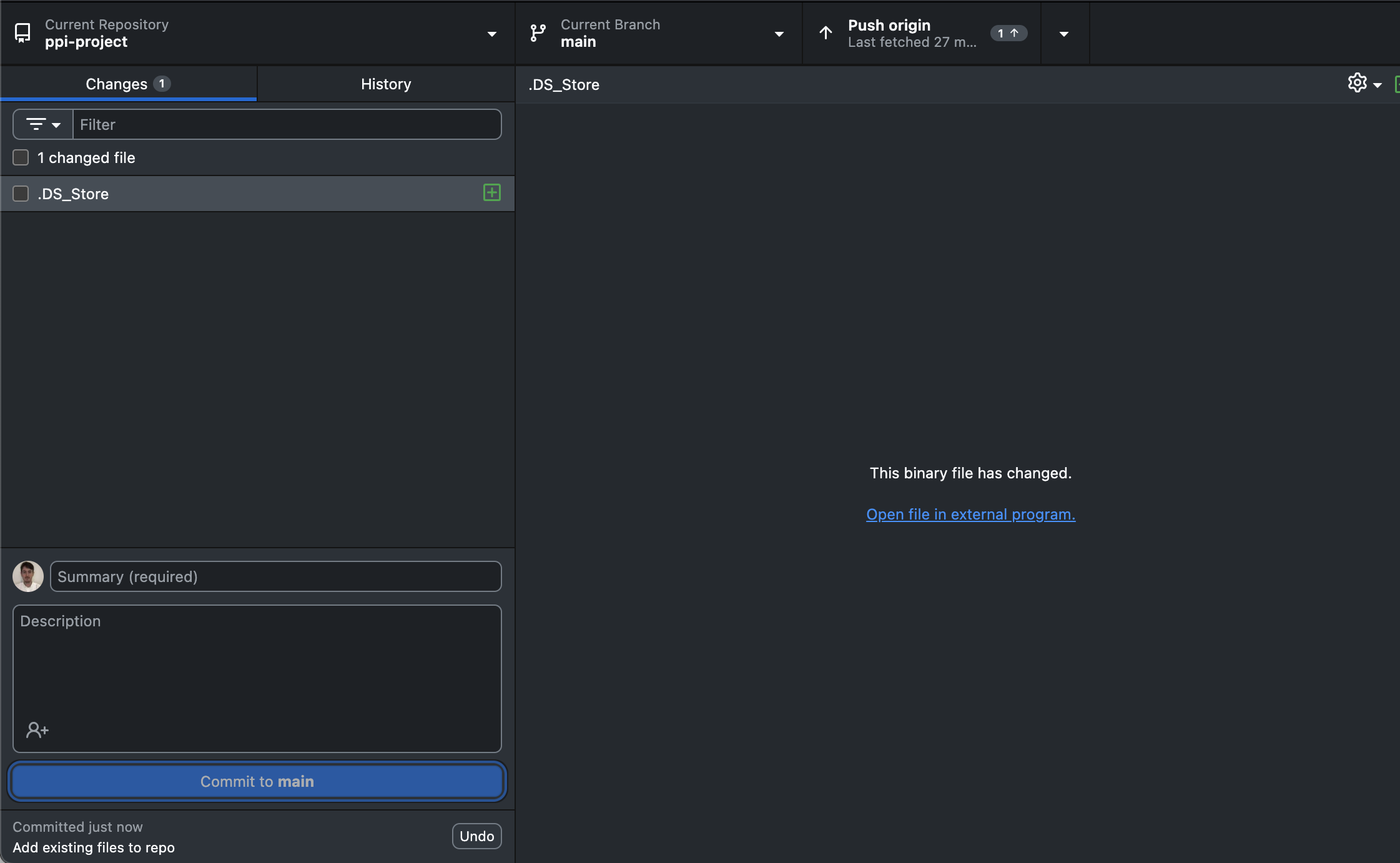Check the '1 changed file' checkbox
Image resolution: width=1400 pixels, height=863 pixels.
pos(21,157)
